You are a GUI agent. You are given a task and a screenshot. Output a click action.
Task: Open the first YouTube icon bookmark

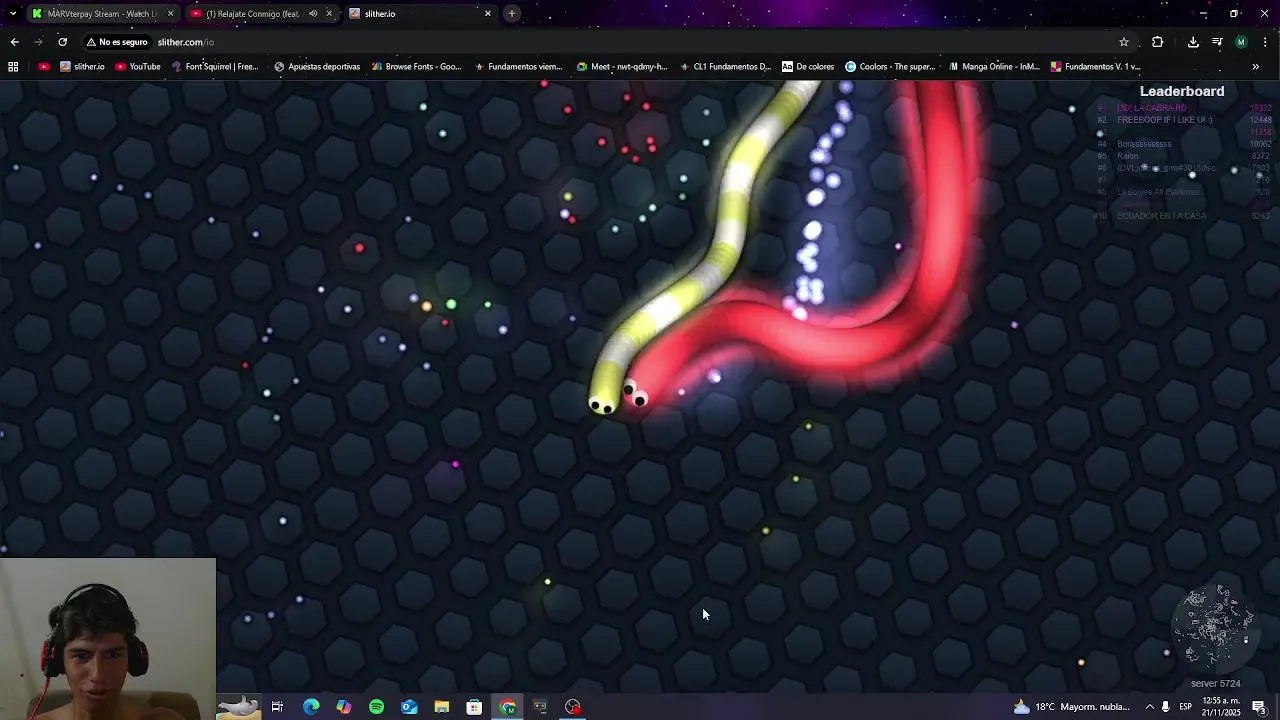point(43,67)
